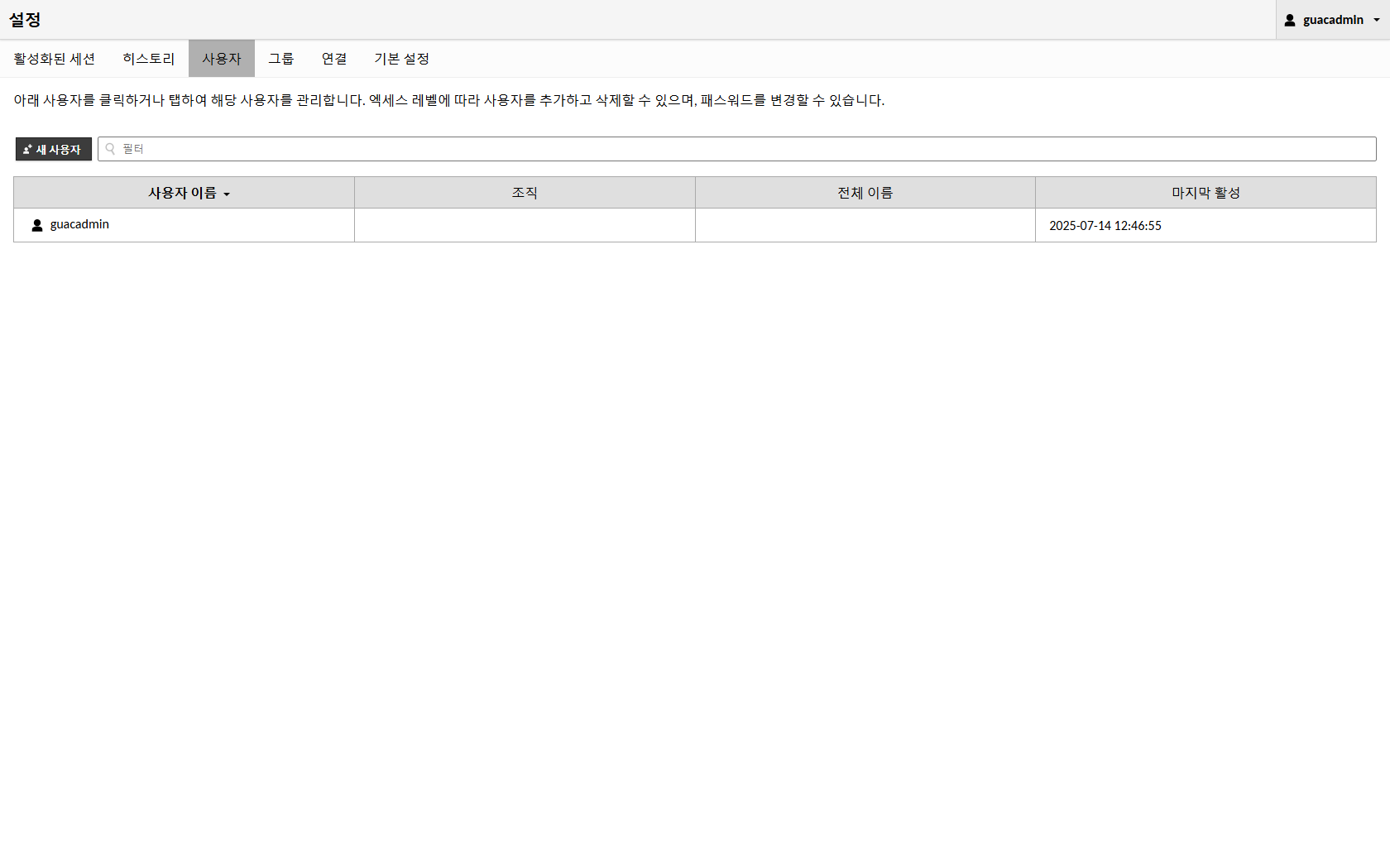Click the magnifier icon in filter box
The width and height of the screenshot is (1390, 868).
[x=110, y=149]
